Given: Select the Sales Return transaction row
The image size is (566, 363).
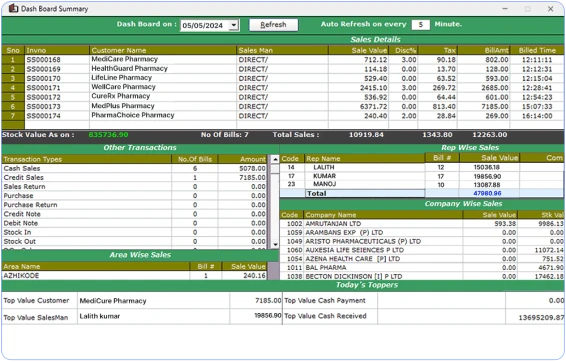Looking at the screenshot, I should [x=134, y=187].
